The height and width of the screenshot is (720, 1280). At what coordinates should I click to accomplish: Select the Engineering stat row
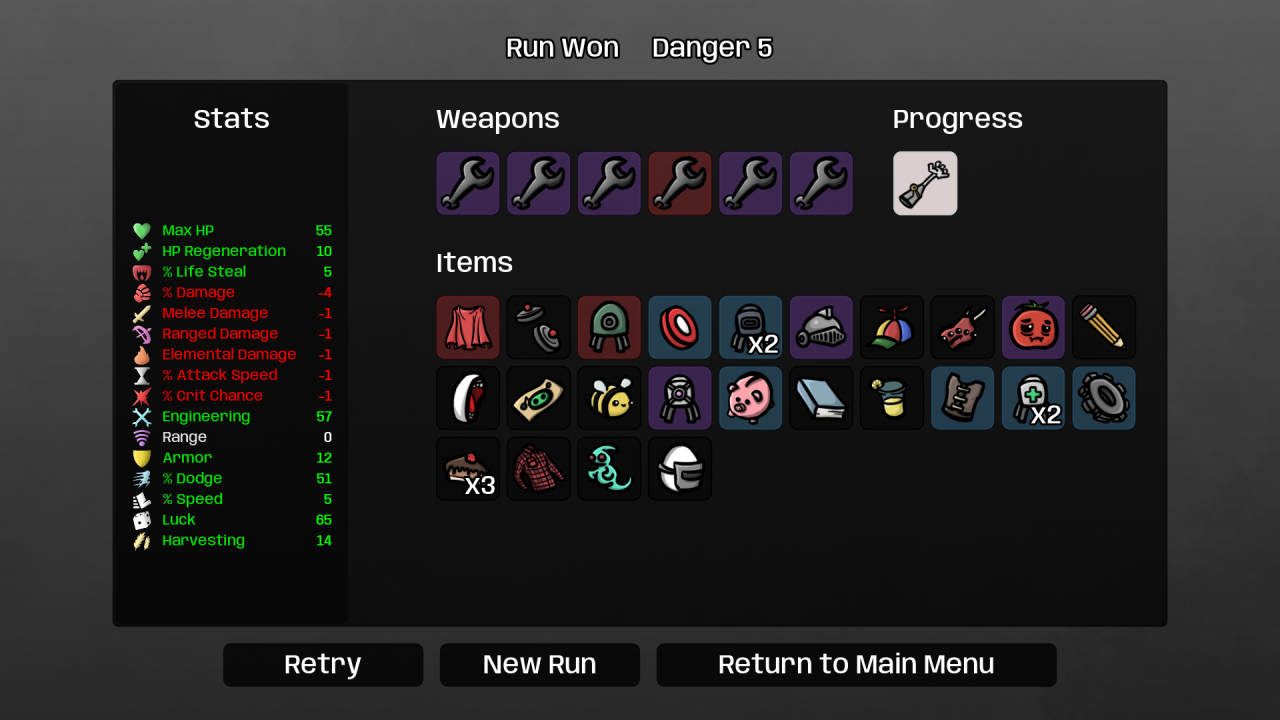click(x=232, y=417)
